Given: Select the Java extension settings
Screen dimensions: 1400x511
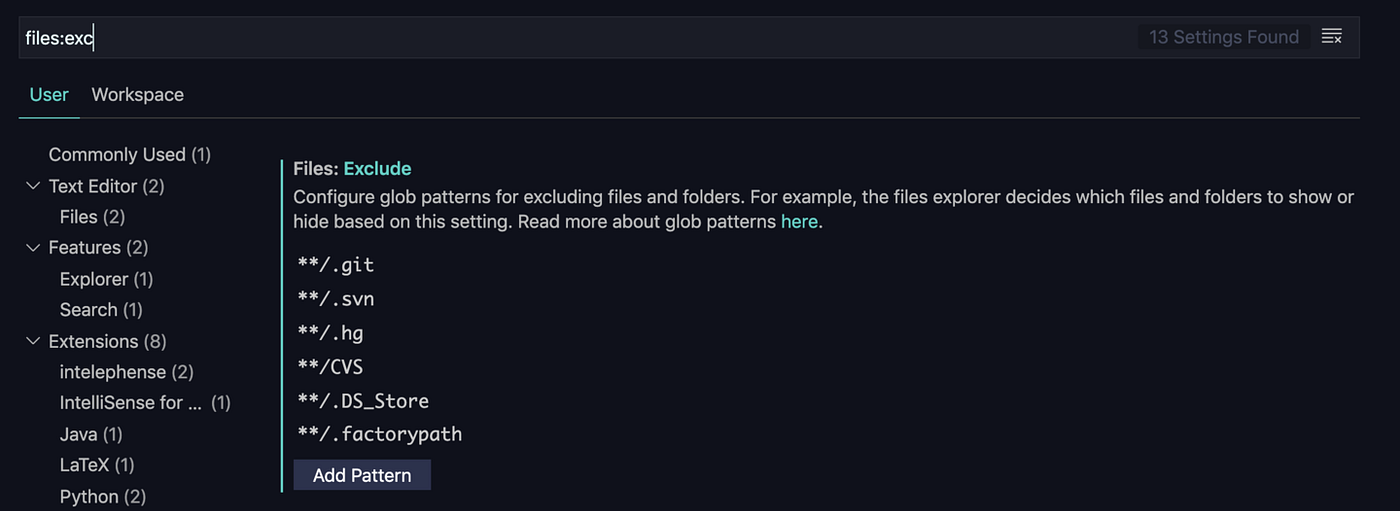Looking at the screenshot, I should point(91,434).
